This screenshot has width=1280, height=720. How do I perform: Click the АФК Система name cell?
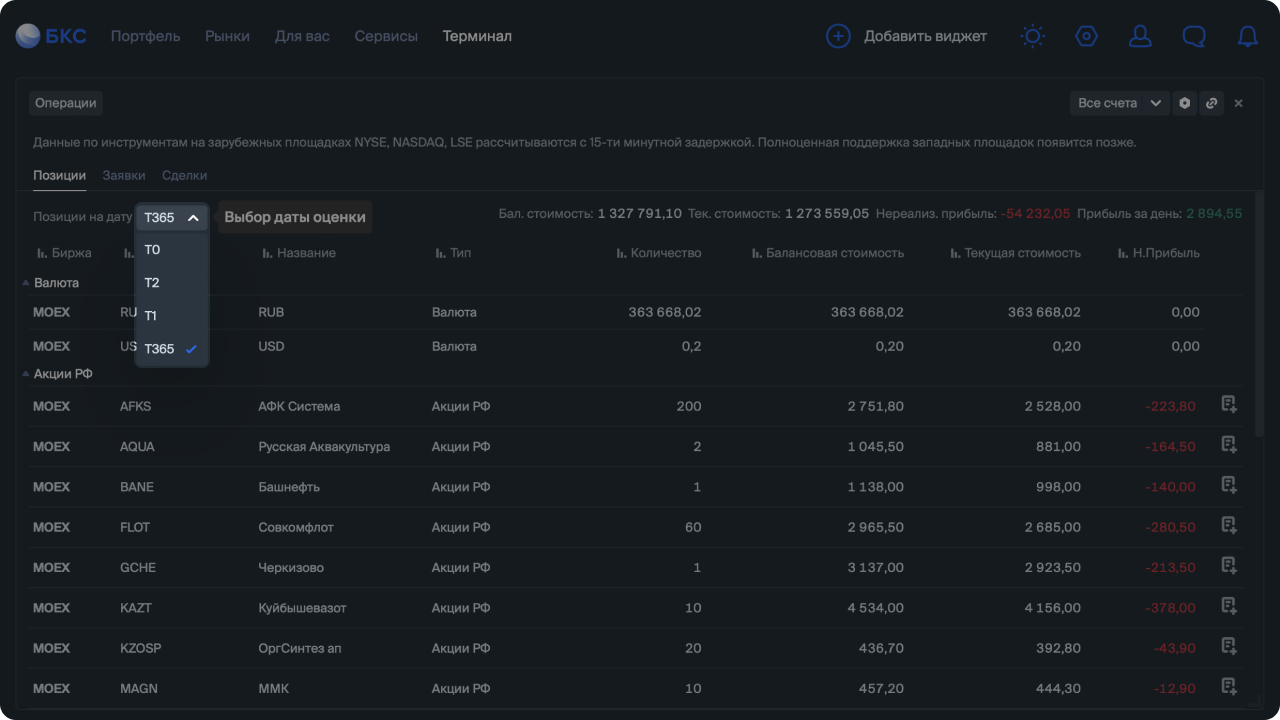[x=299, y=406]
